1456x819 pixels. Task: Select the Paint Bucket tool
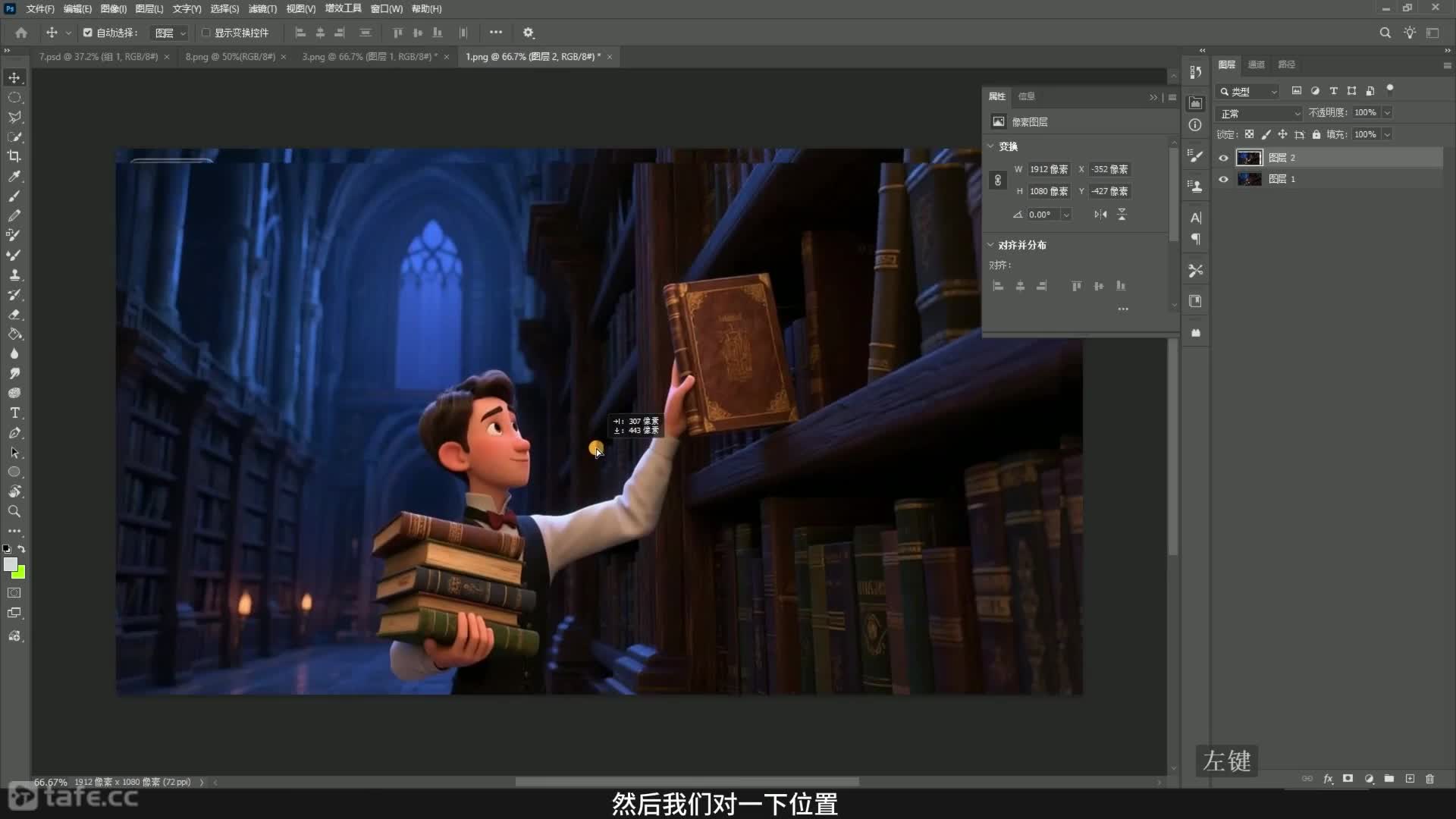coord(14,334)
